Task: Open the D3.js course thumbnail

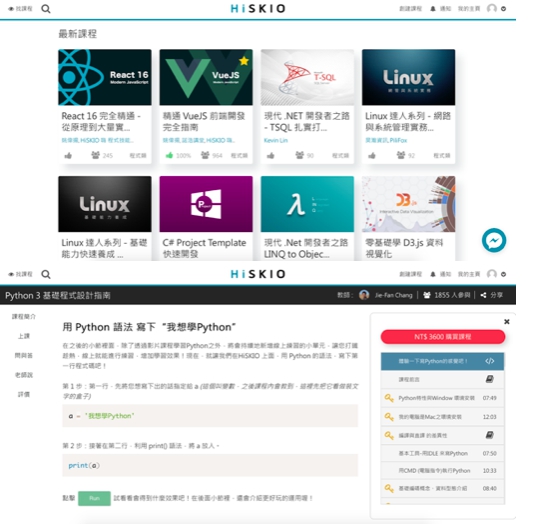Action: point(408,204)
